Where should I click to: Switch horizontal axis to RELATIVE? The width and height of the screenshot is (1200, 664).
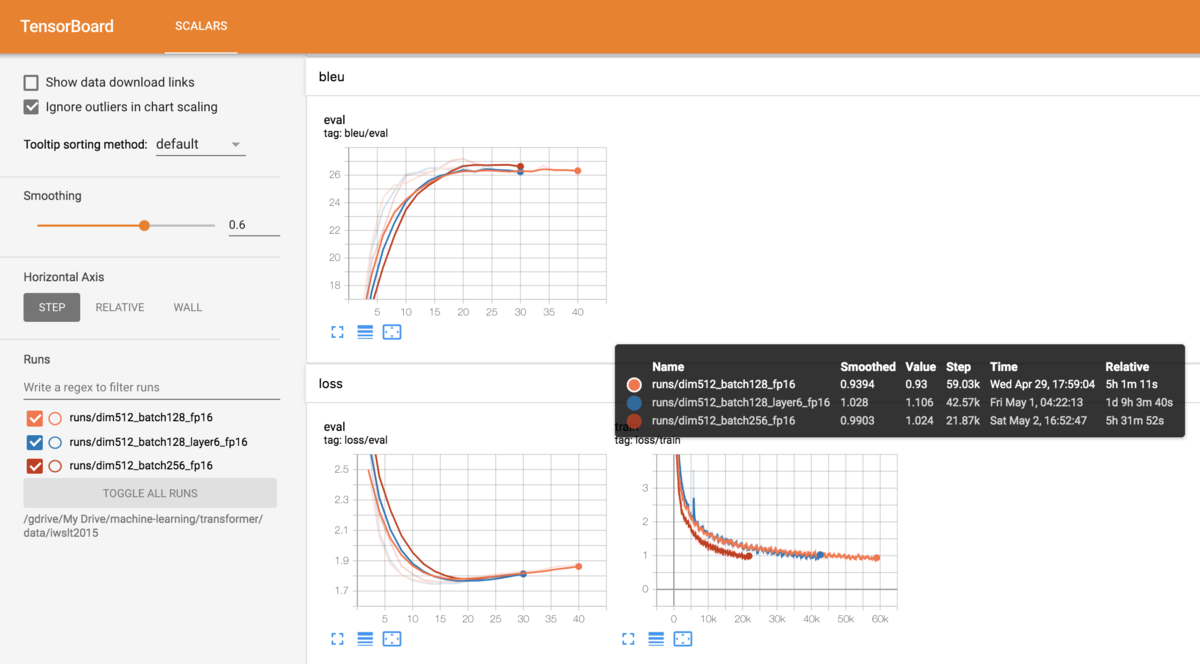[x=120, y=307]
